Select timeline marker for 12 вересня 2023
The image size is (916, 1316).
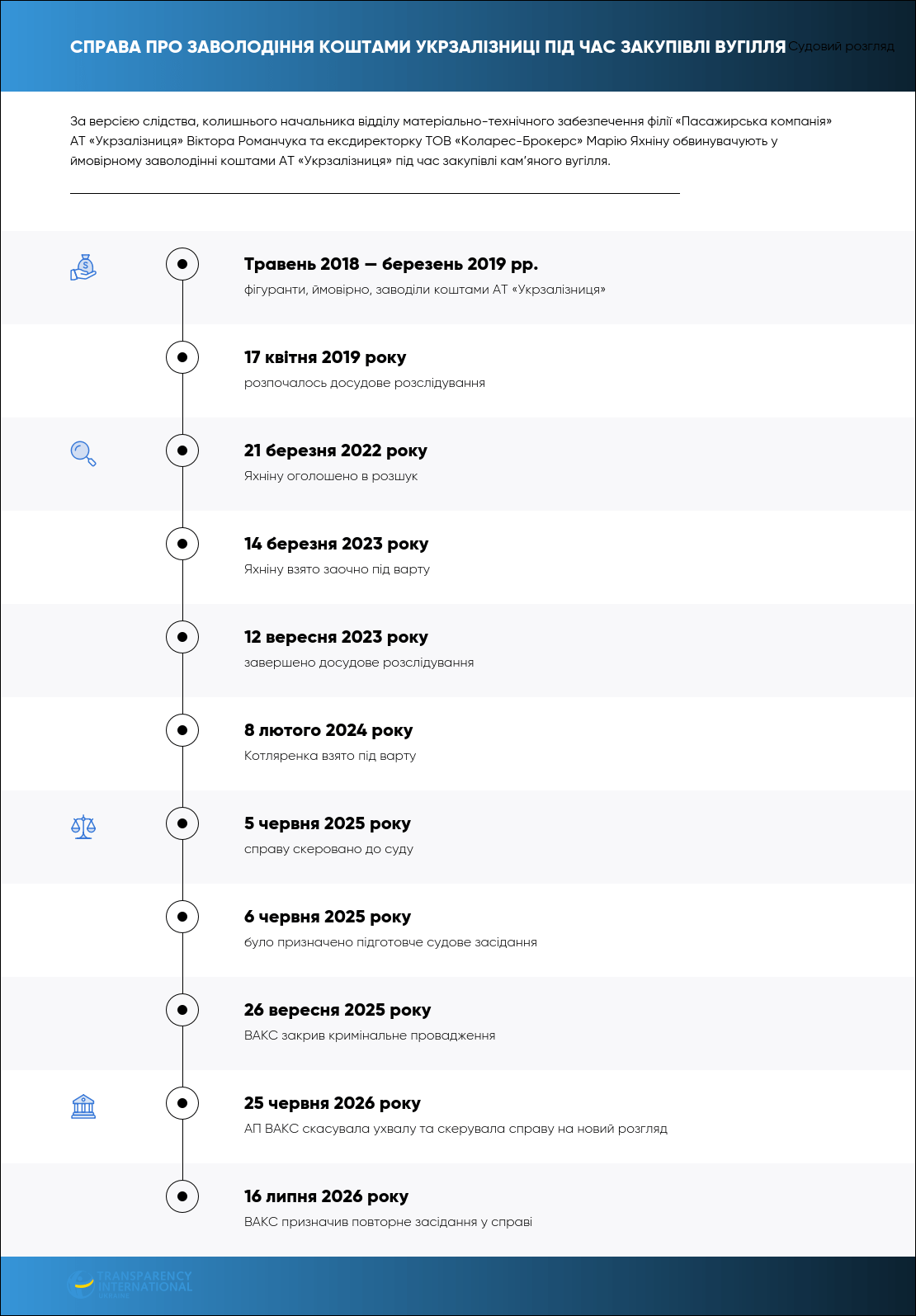click(x=182, y=637)
